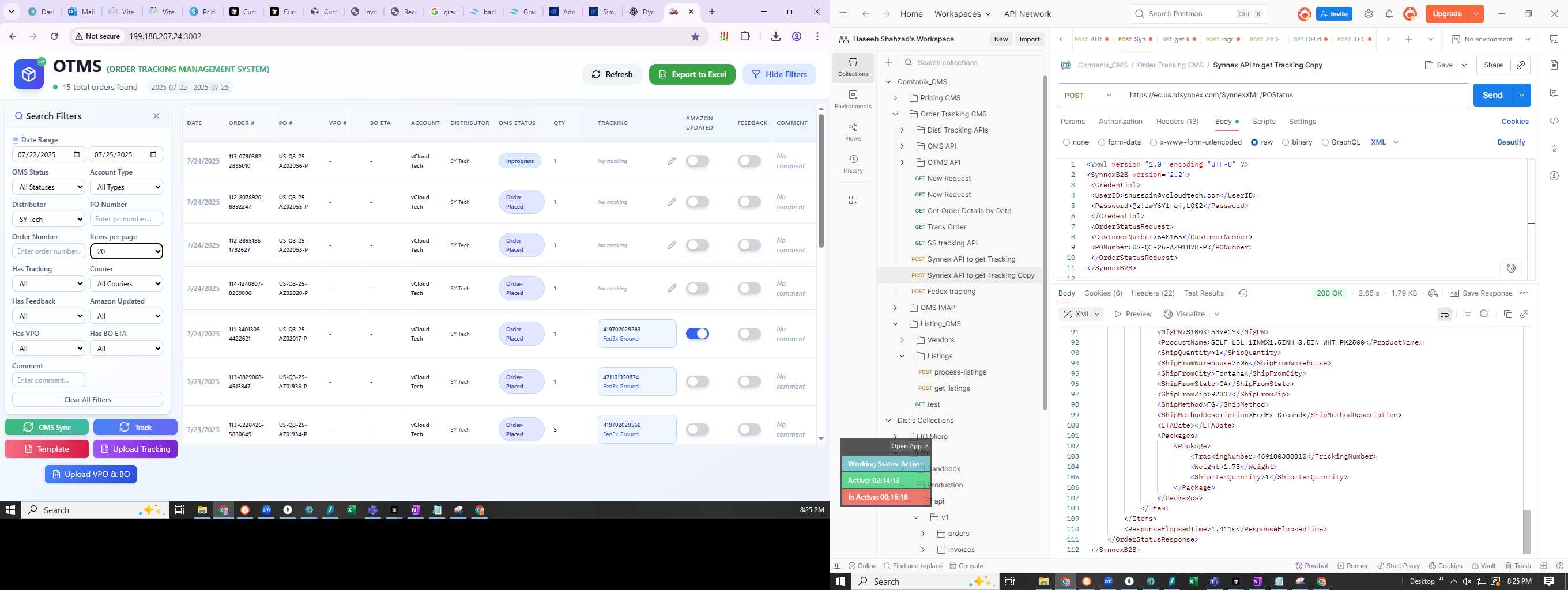
Task: Open the XML body format dropdown
Action: [x=1384, y=142]
